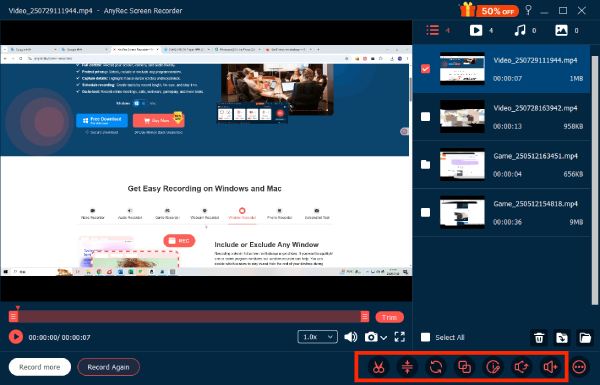This screenshot has width=600, height=385.
Task: Select the Game_250512154818.mp4 thumbnail
Action: pyautogui.click(x=462, y=212)
